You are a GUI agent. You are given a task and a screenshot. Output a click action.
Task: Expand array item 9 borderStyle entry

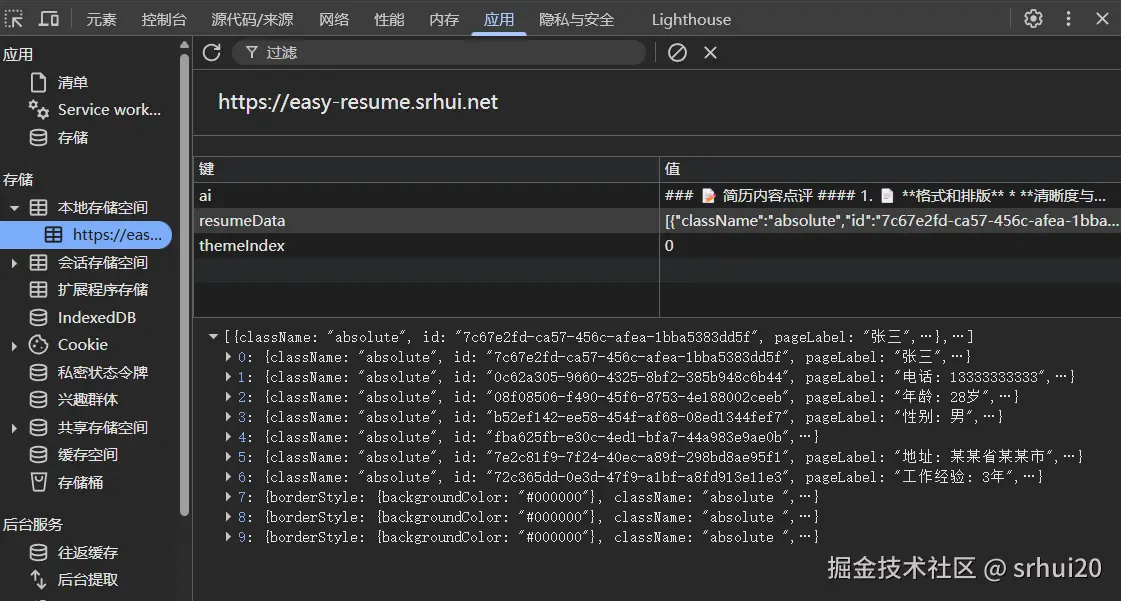click(228, 536)
